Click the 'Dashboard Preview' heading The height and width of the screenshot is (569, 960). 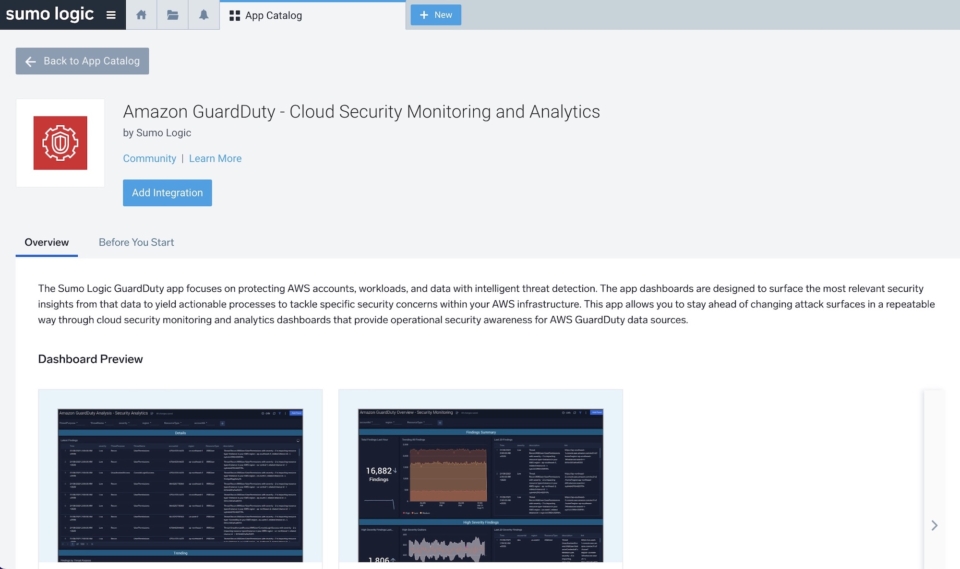click(x=91, y=359)
